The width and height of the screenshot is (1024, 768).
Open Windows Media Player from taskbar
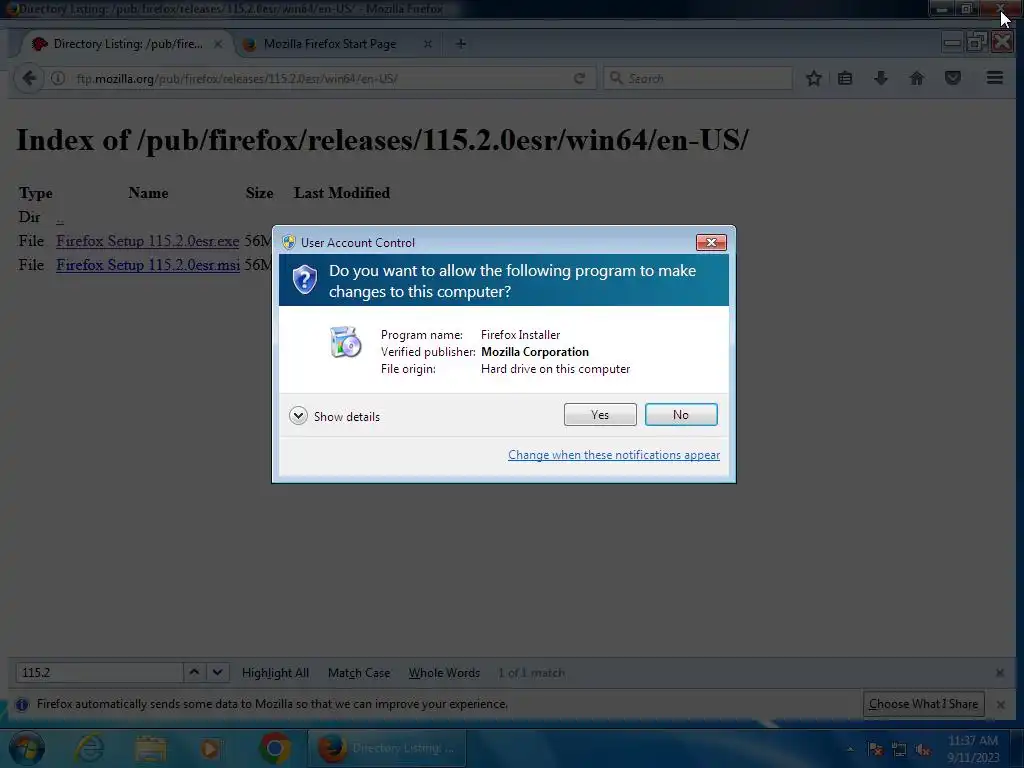210,748
